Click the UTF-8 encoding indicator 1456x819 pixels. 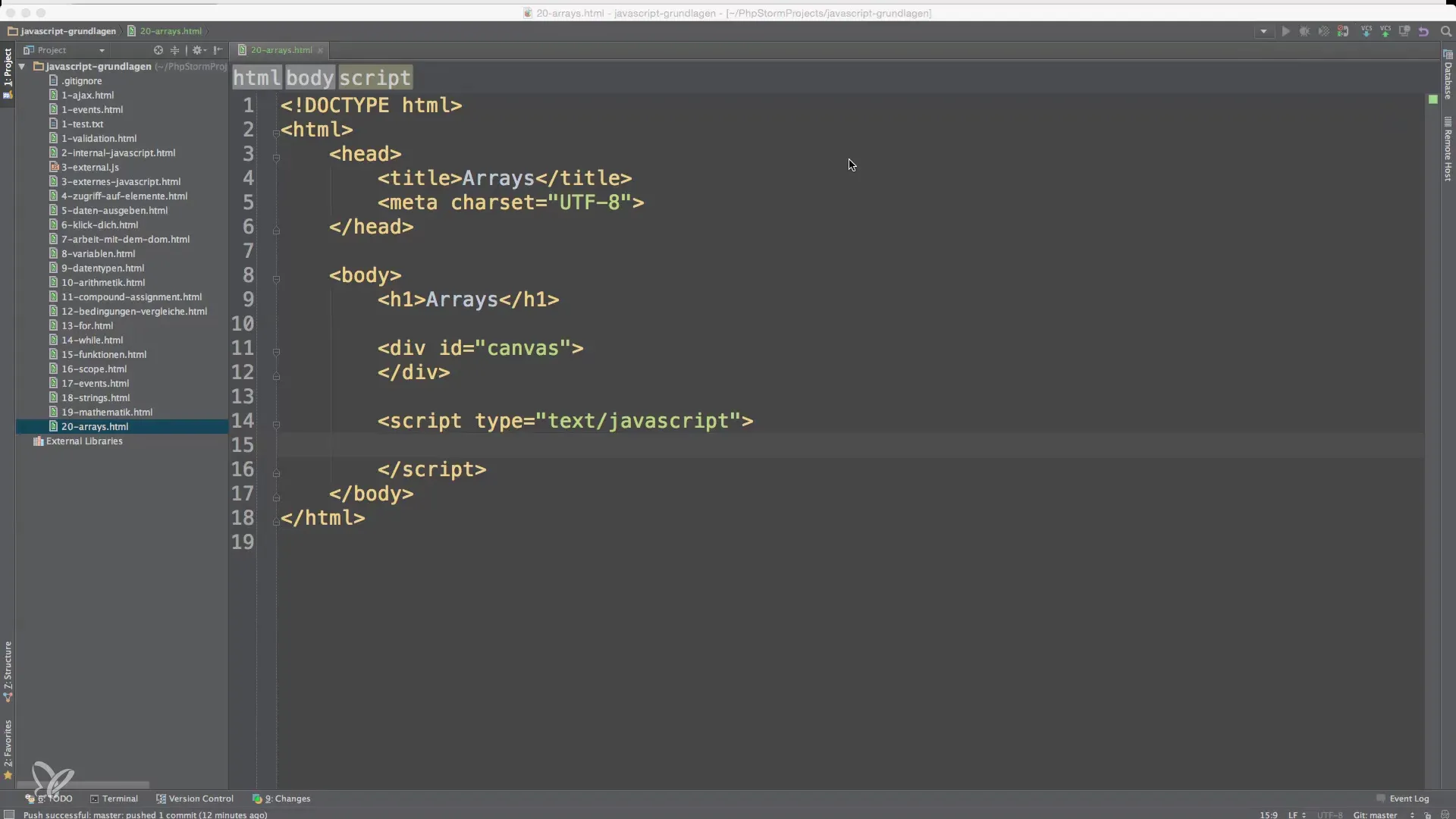coord(1329,814)
